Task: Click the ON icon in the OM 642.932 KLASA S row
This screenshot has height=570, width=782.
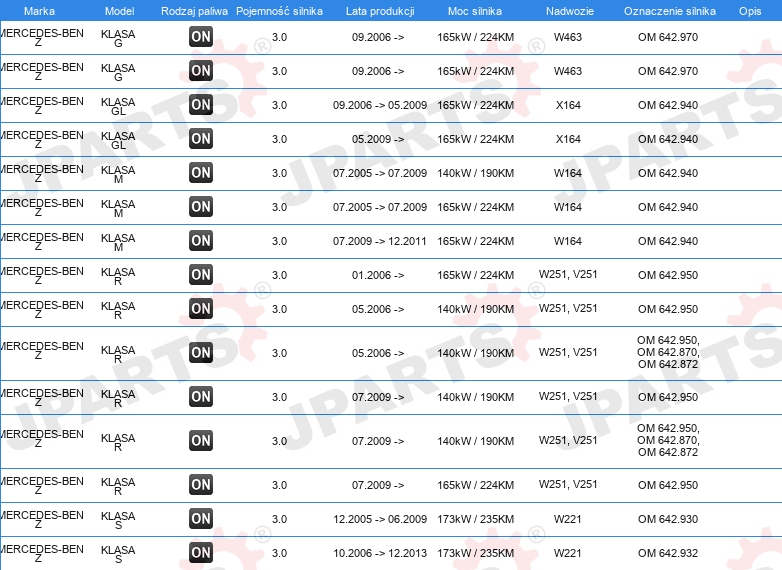Action: point(201,553)
